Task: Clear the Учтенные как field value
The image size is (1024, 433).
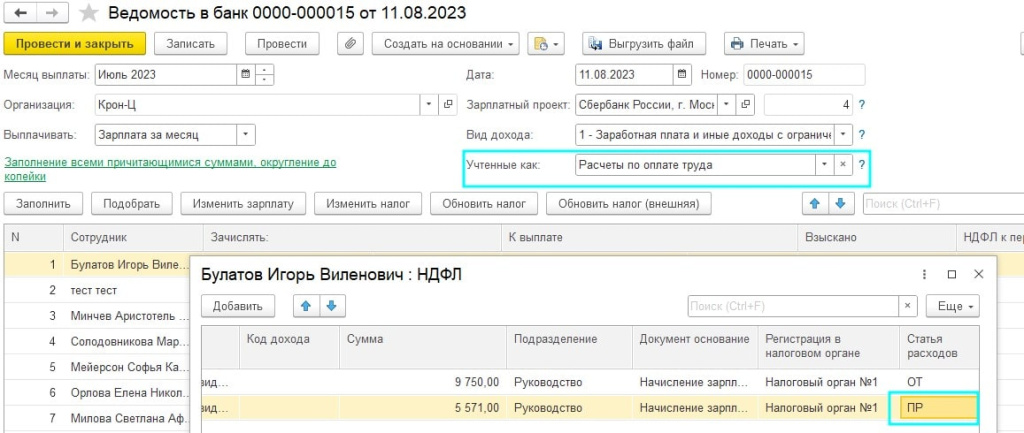Action: tap(842, 165)
